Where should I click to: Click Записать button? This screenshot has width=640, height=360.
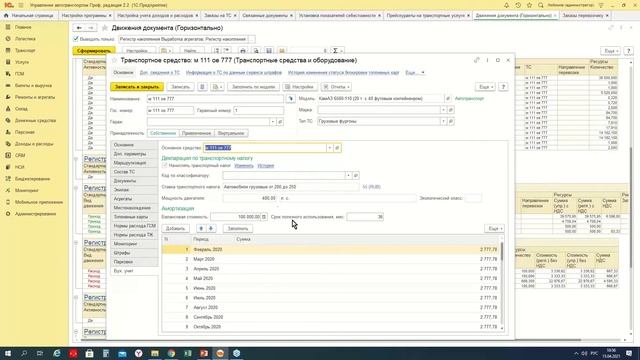click(x=180, y=87)
